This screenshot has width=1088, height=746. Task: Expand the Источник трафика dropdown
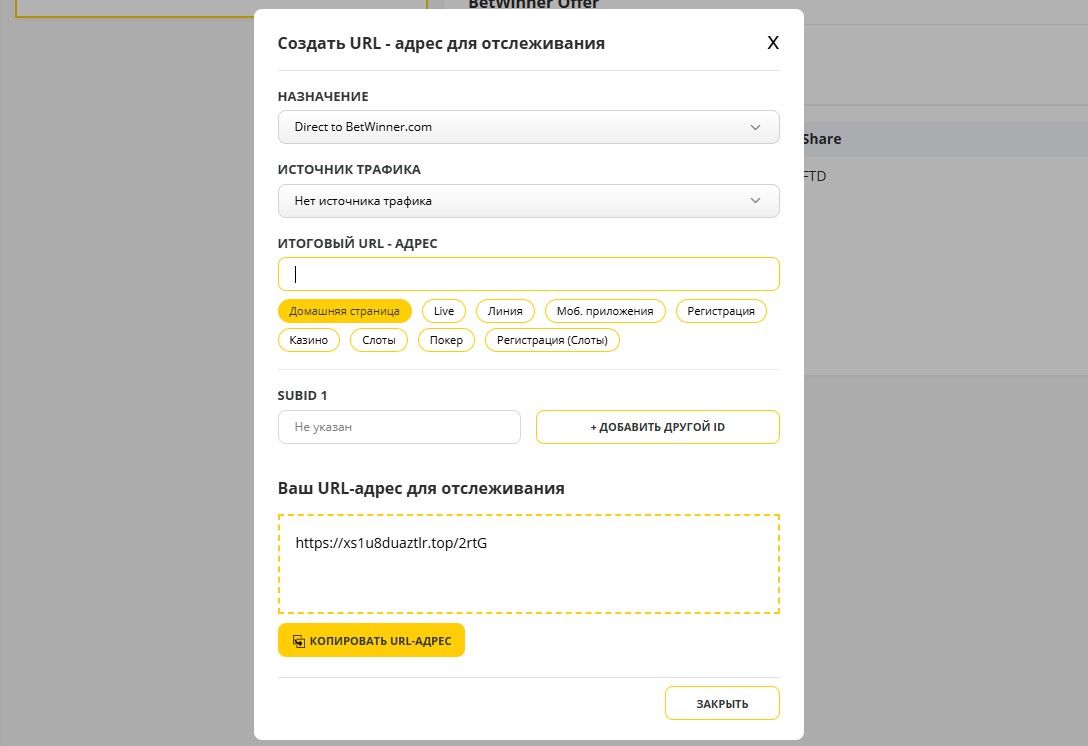click(x=529, y=201)
